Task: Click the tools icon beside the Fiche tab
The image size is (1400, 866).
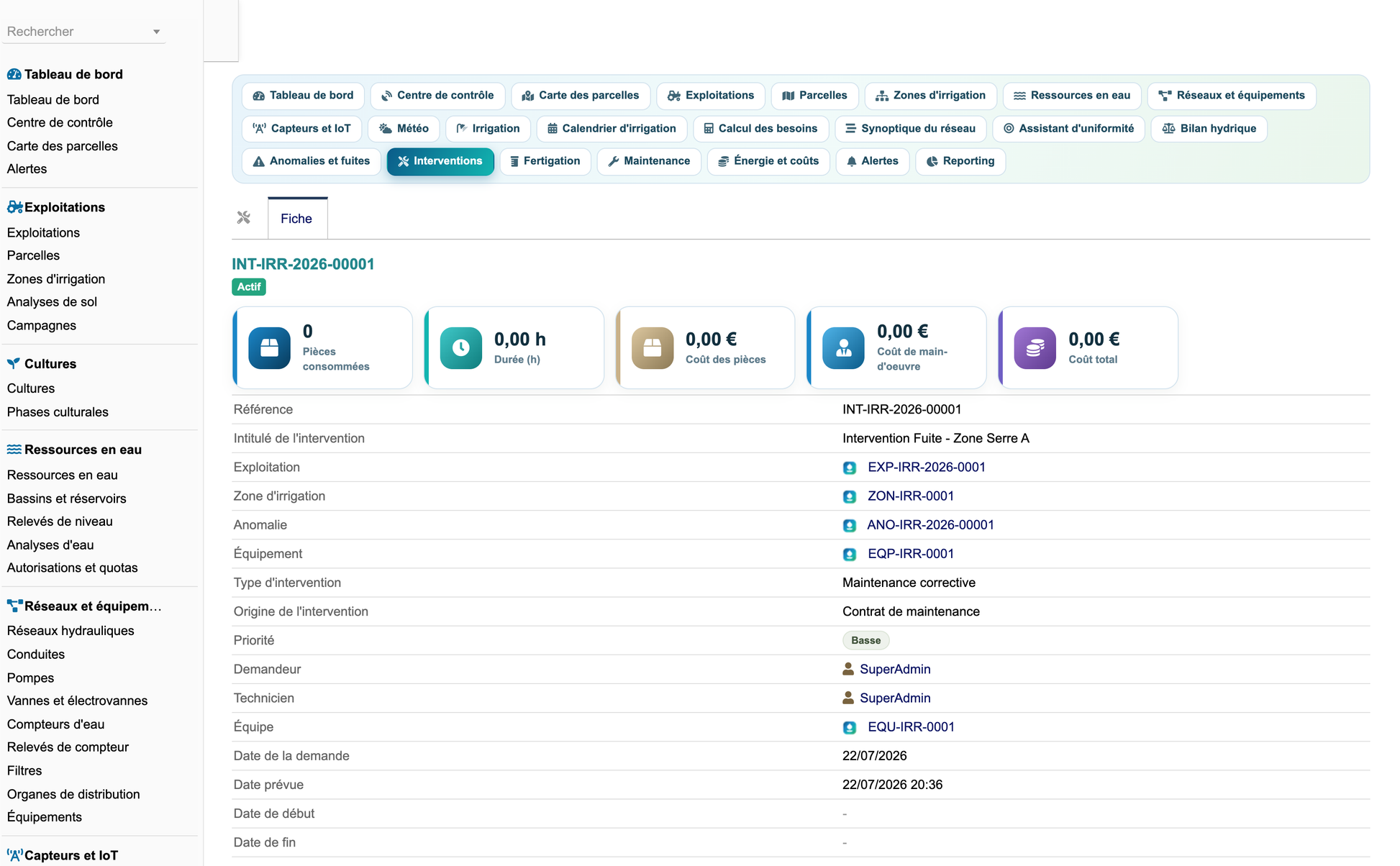Action: pyautogui.click(x=244, y=217)
